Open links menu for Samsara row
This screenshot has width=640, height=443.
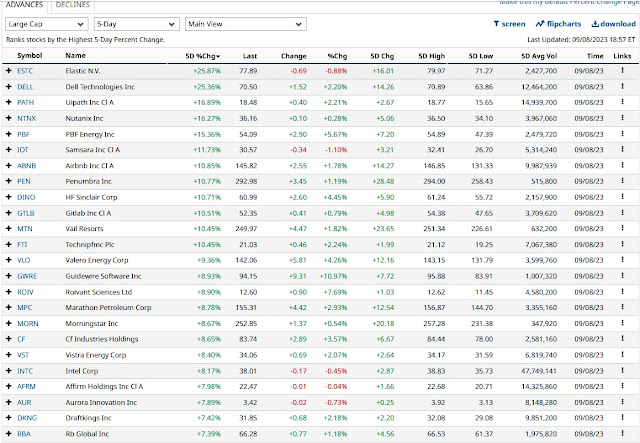[x=622, y=149]
